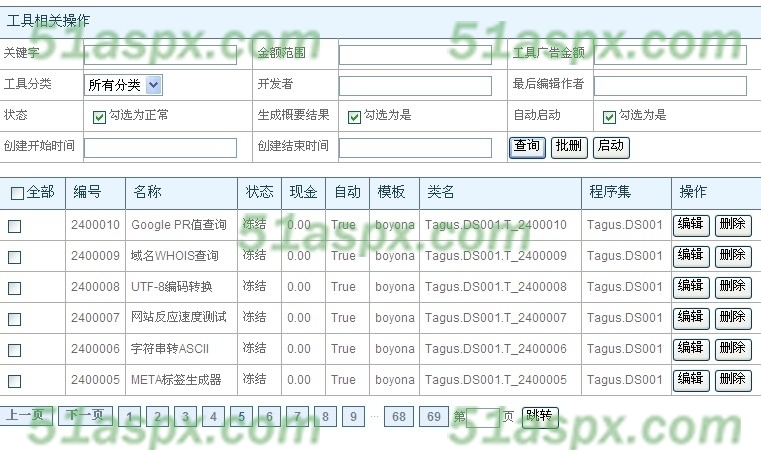Click 删除 for 字符串转ASCII row
This screenshot has width=761, height=470.
(733, 350)
